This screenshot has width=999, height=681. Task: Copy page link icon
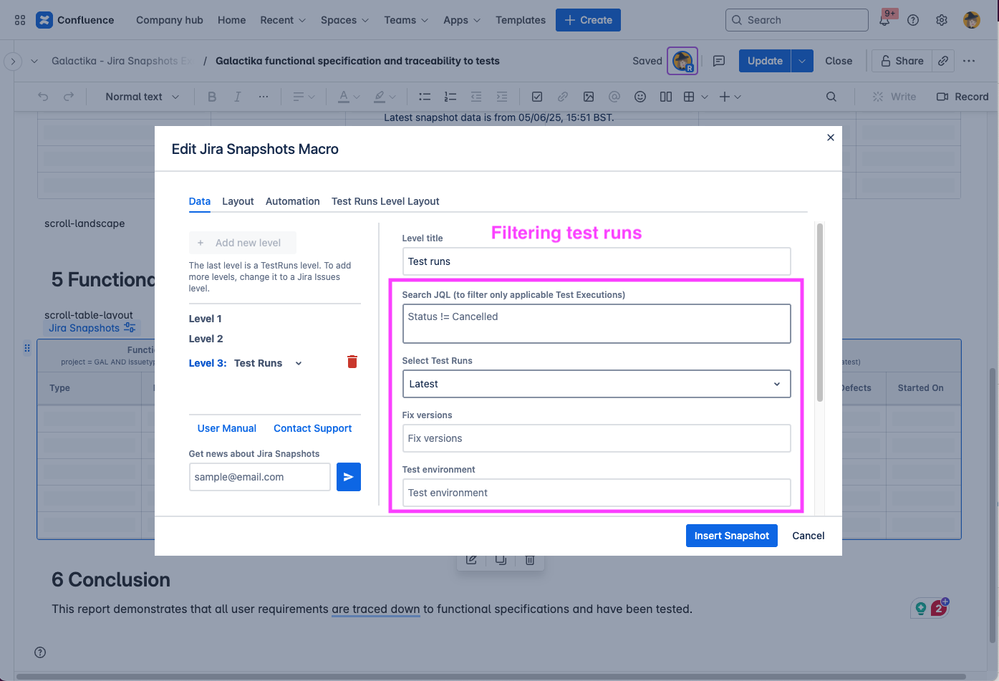click(x=943, y=61)
